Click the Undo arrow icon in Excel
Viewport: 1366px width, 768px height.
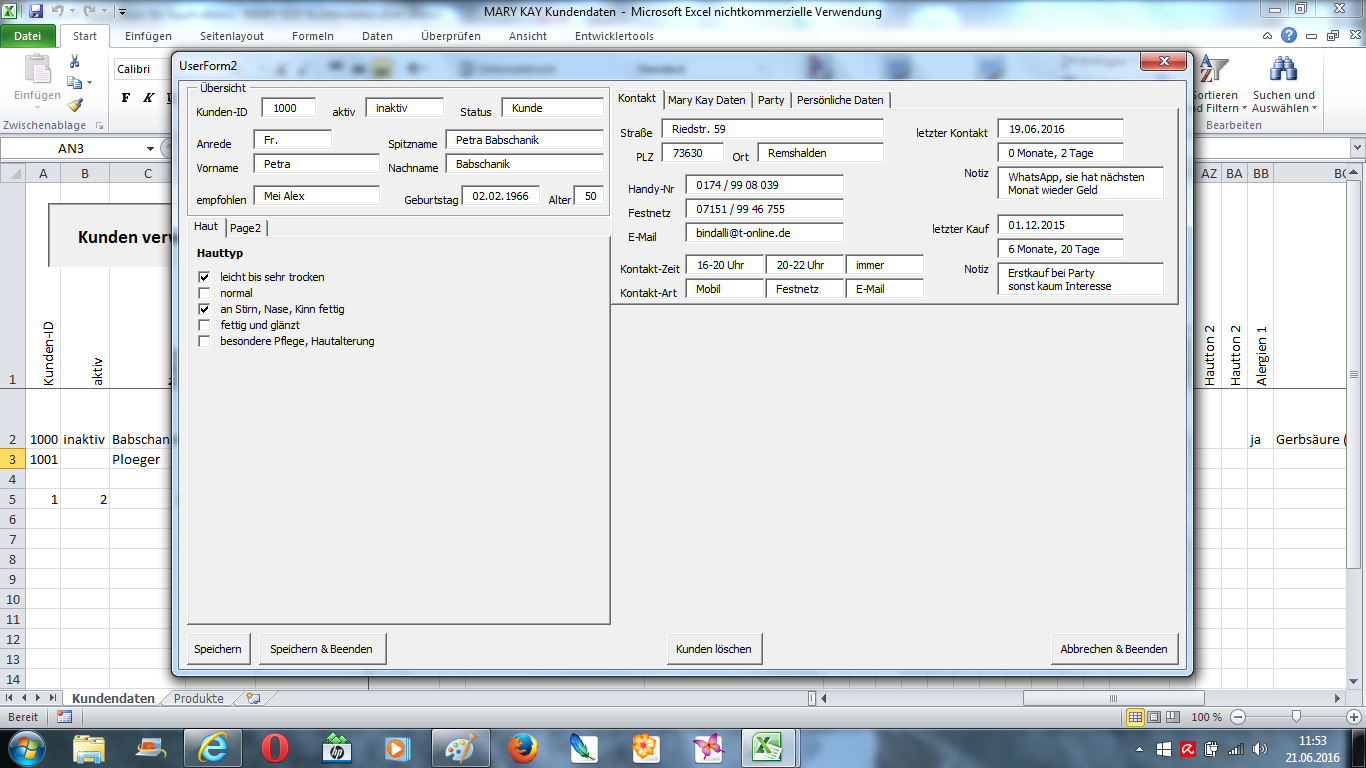(59, 12)
